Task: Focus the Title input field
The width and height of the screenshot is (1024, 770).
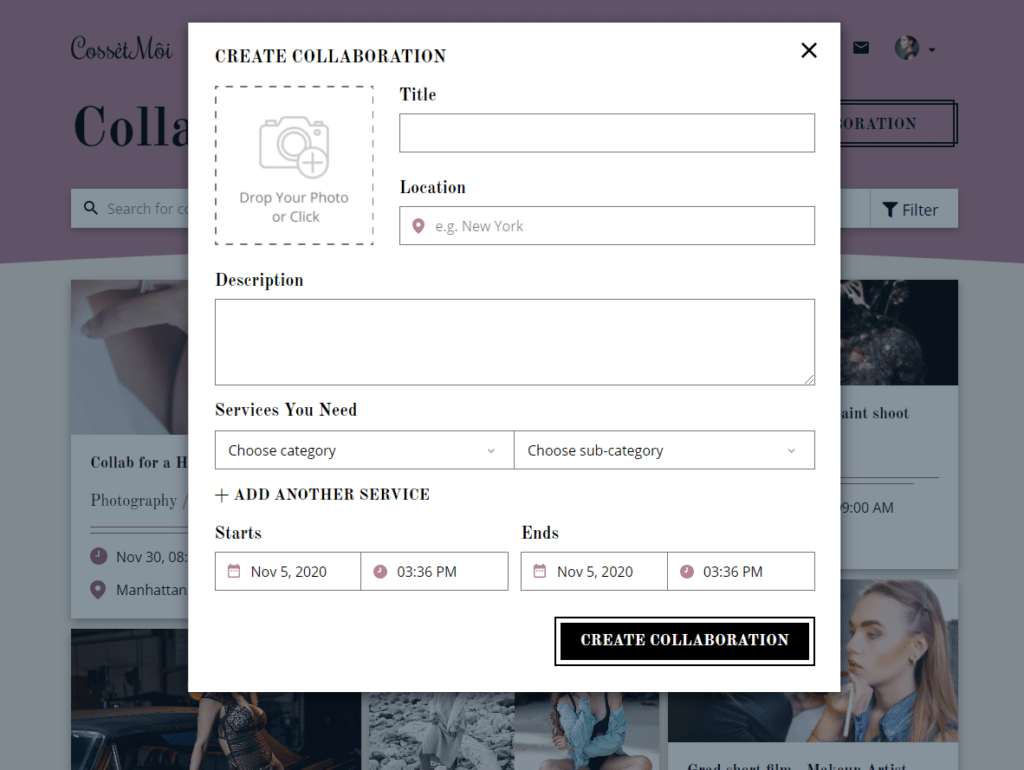Action: click(x=607, y=133)
